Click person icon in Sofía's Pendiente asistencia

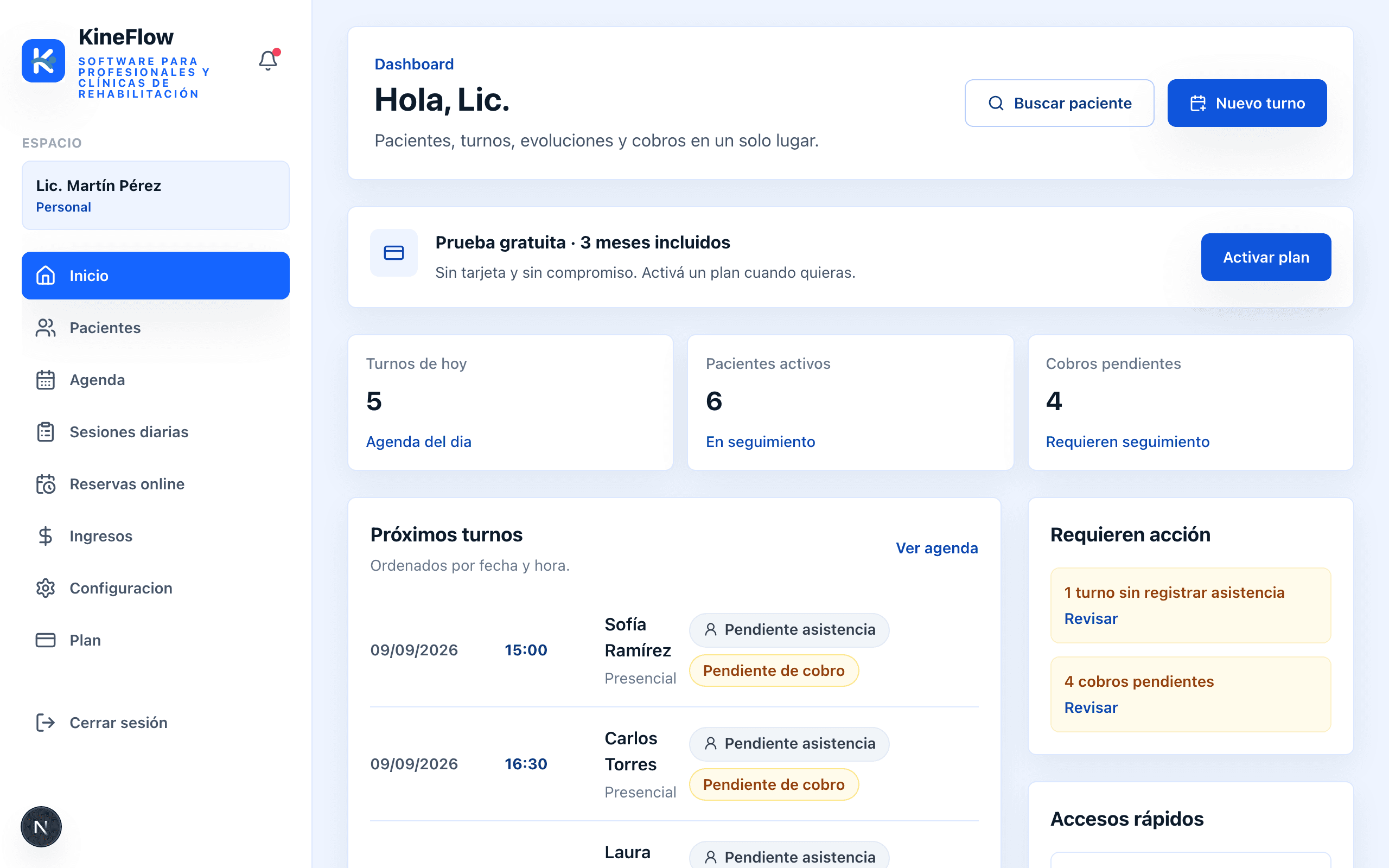click(711, 630)
